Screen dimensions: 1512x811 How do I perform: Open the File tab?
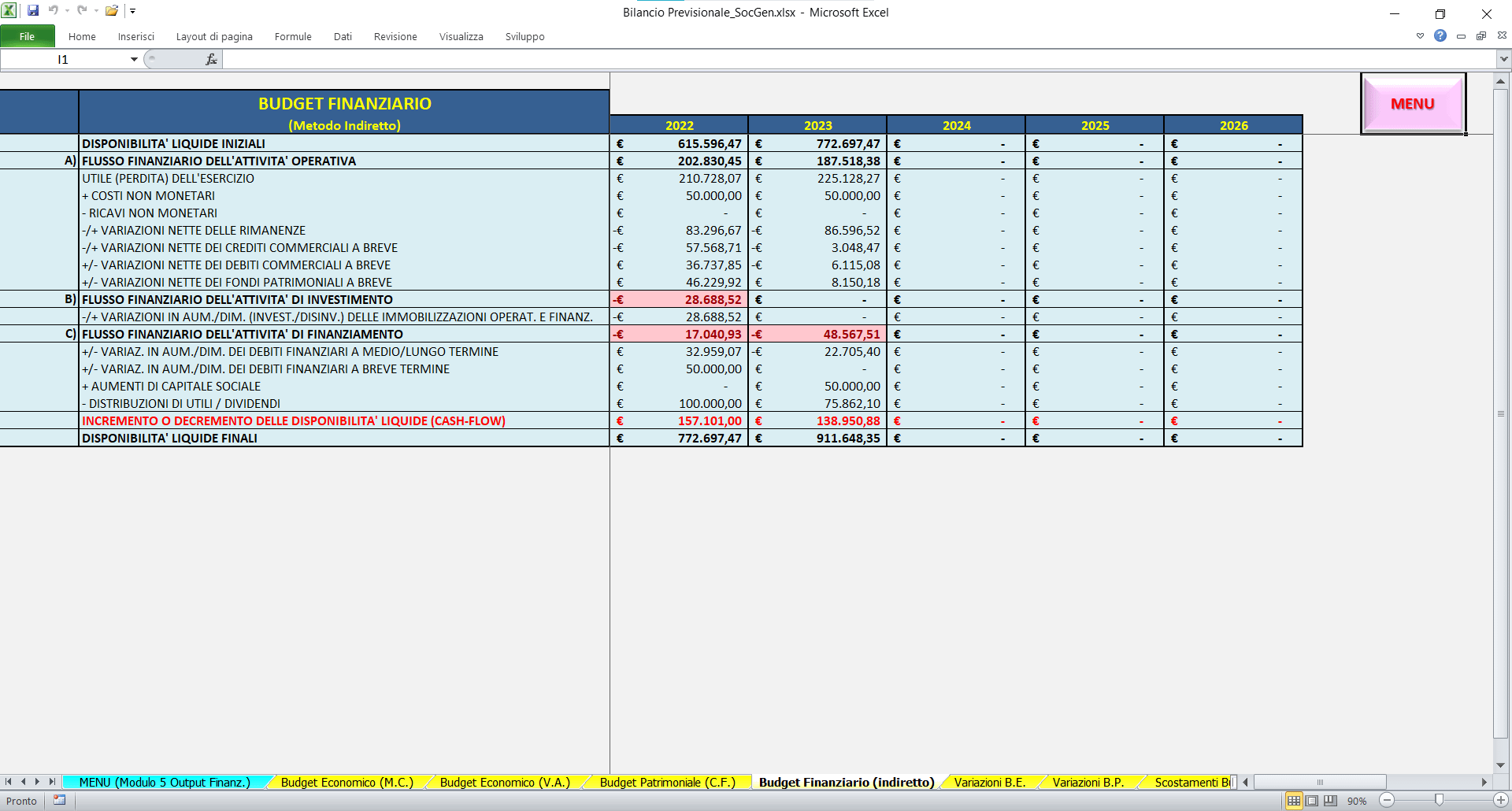[x=28, y=36]
